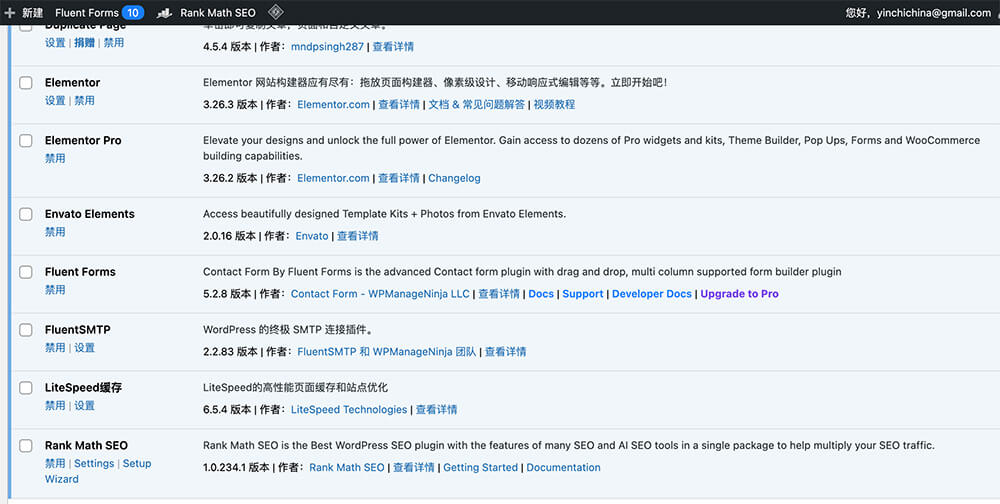
Task: Toggle the Rank Math SEO plugin checkbox
Action: [x=26, y=446]
